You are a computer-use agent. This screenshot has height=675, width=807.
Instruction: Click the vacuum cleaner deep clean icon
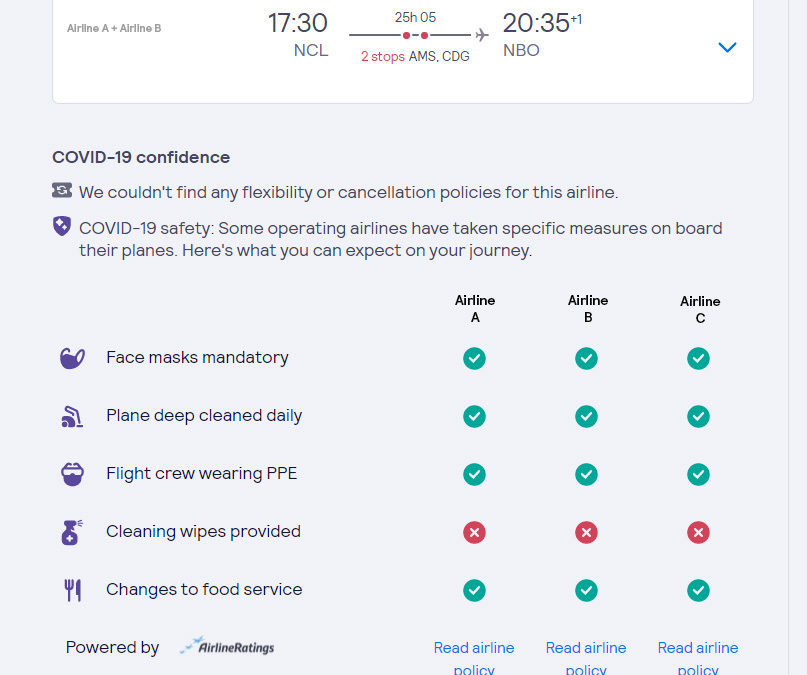(x=72, y=416)
